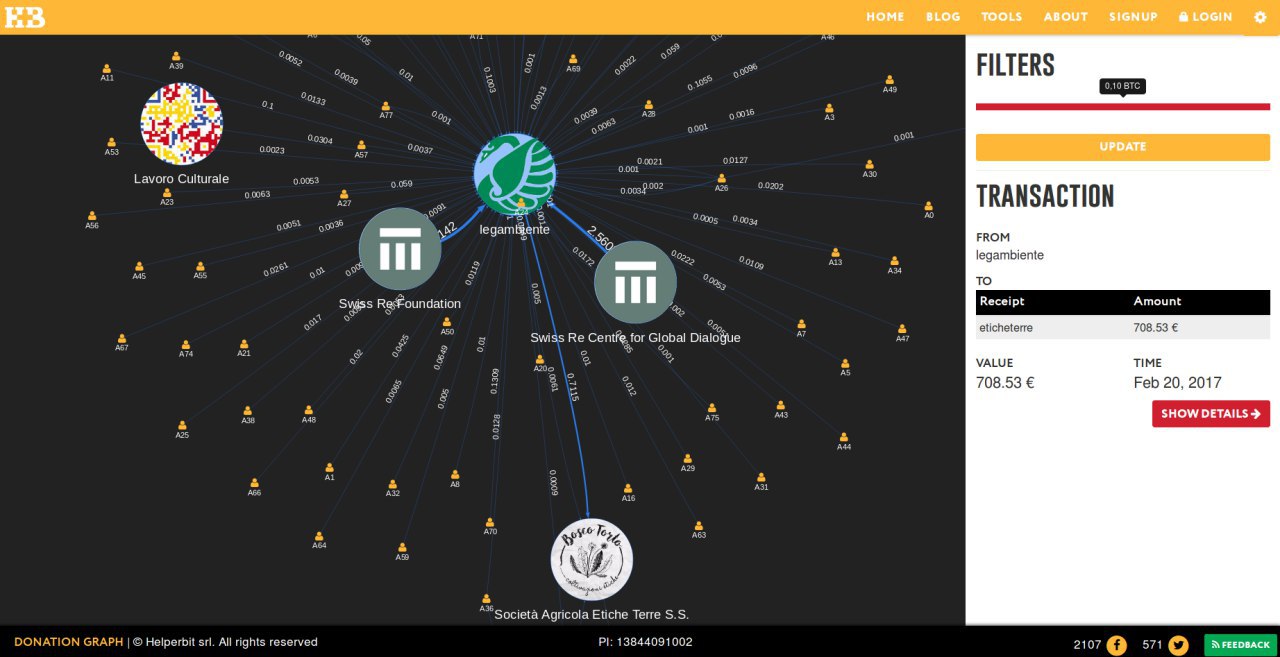Click donor node A64
This screenshot has height=657, width=1280.
click(319, 536)
